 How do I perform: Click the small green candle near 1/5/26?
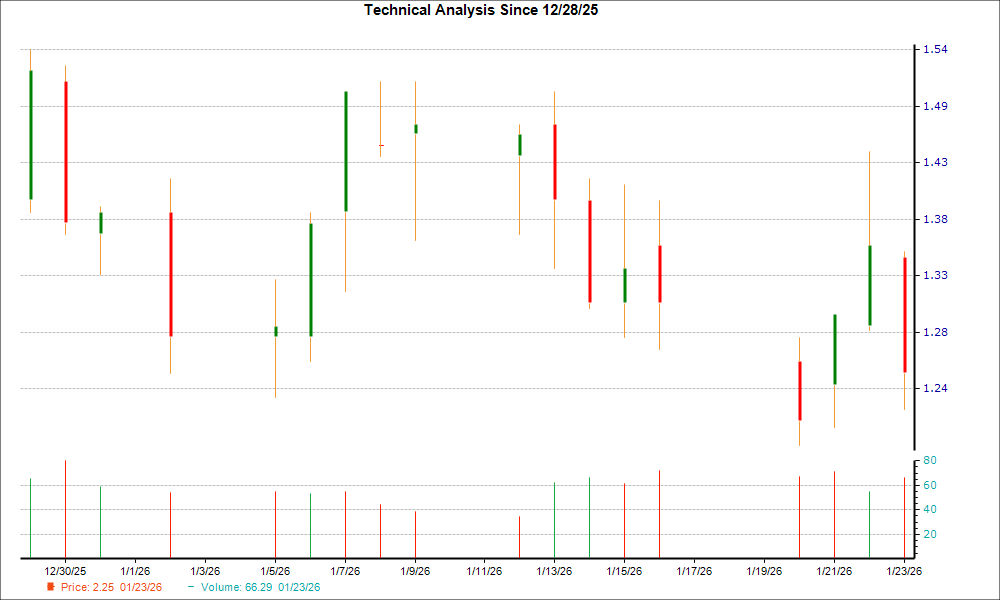click(276, 330)
